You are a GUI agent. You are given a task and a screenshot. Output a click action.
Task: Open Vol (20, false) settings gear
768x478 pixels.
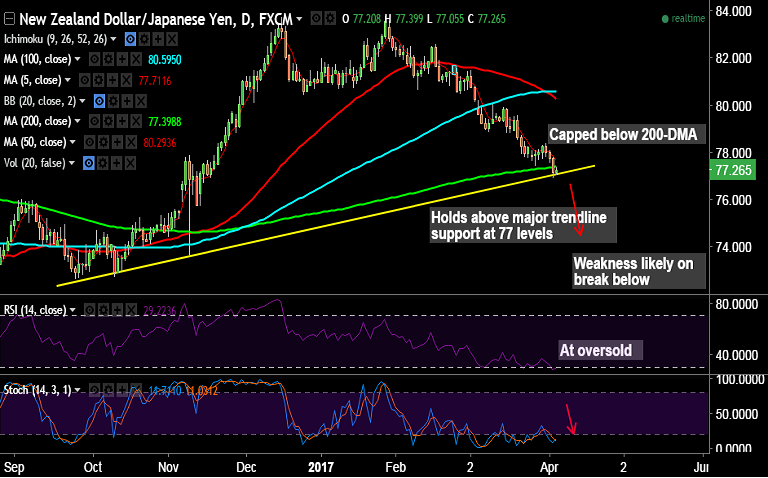pyautogui.click(x=102, y=163)
